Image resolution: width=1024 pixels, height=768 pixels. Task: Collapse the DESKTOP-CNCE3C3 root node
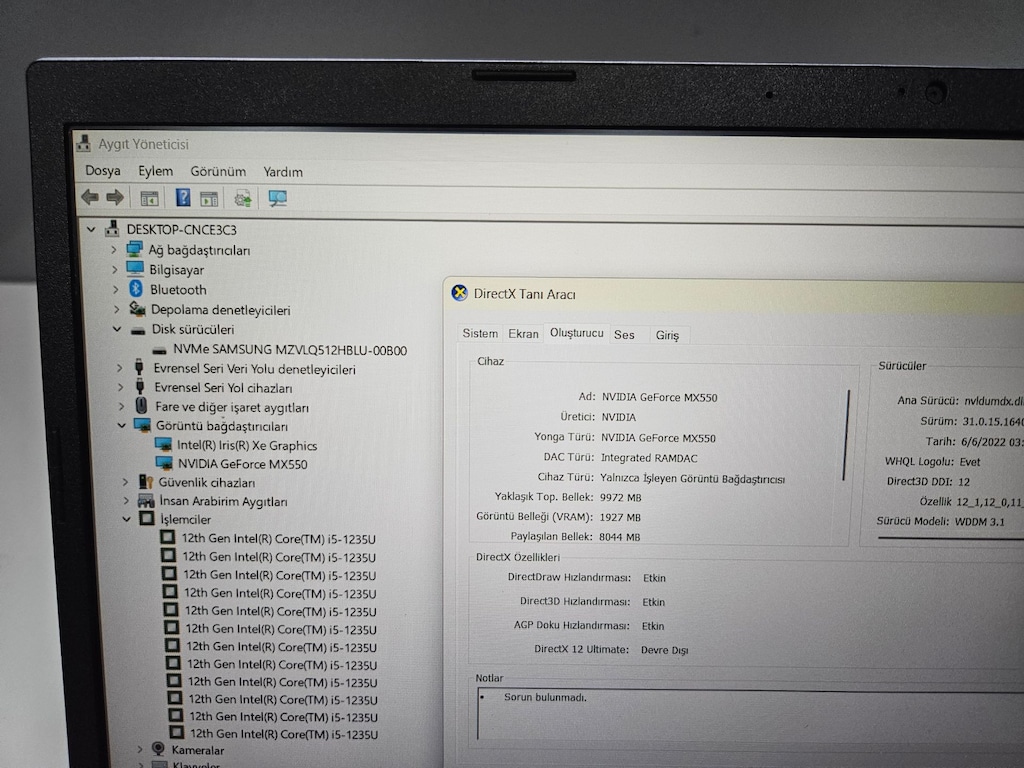[x=91, y=229]
